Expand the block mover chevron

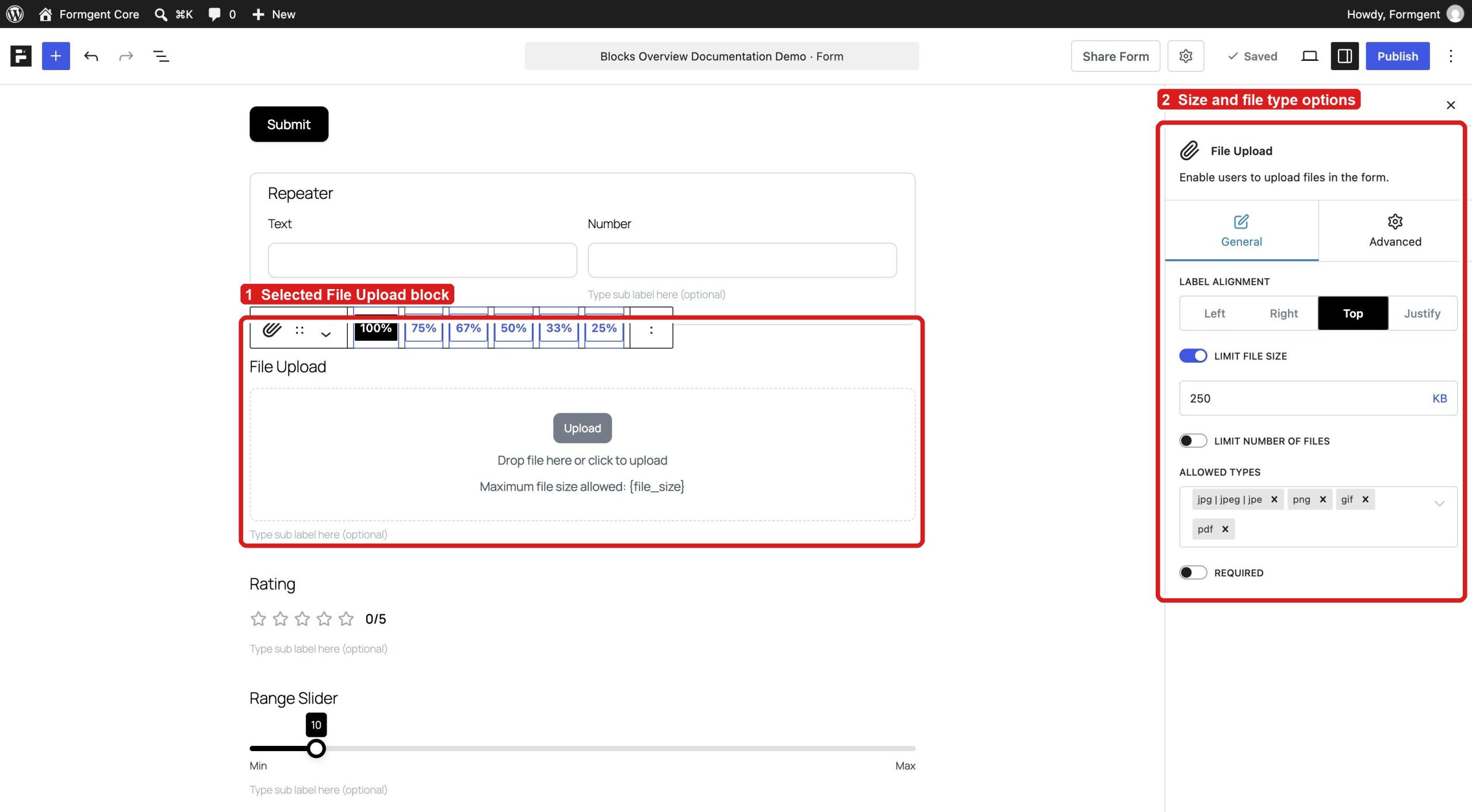326,334
